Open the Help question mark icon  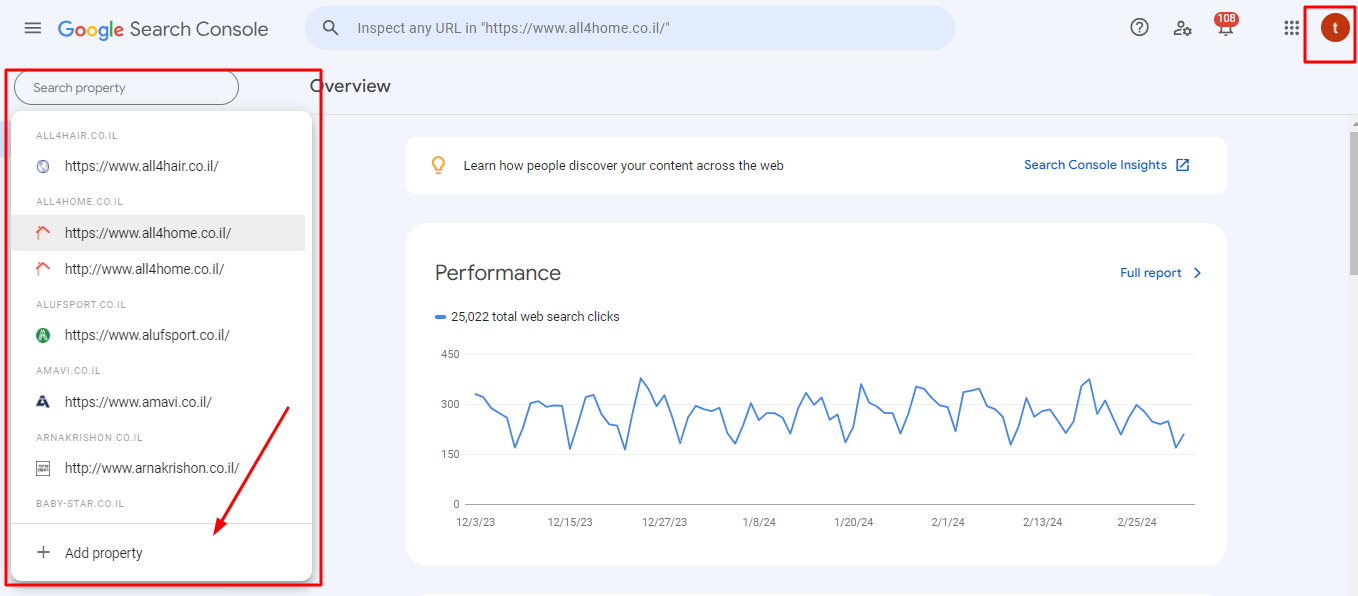coord(1139,27)
